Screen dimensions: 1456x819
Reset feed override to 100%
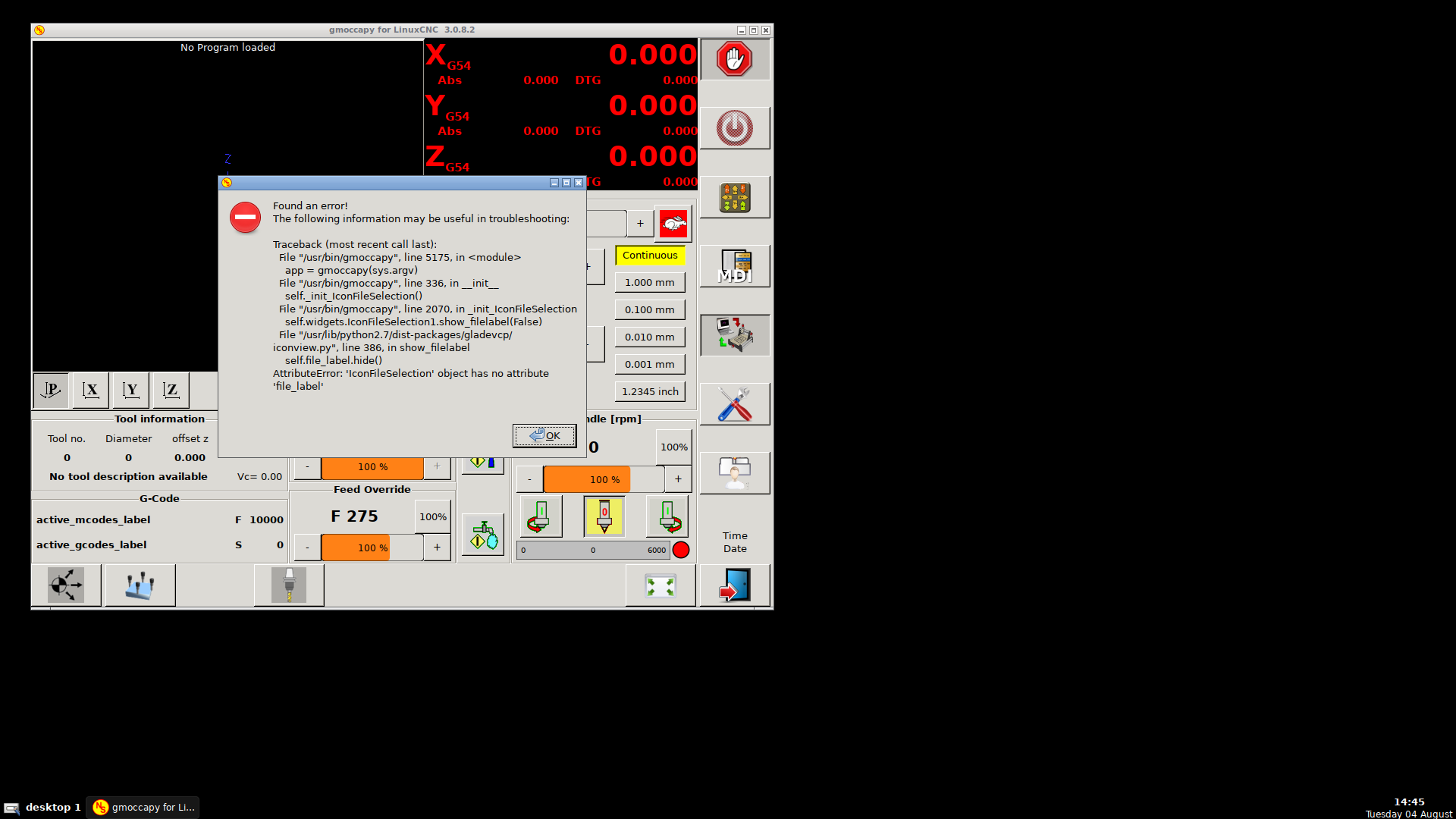[x=433, y=517]
